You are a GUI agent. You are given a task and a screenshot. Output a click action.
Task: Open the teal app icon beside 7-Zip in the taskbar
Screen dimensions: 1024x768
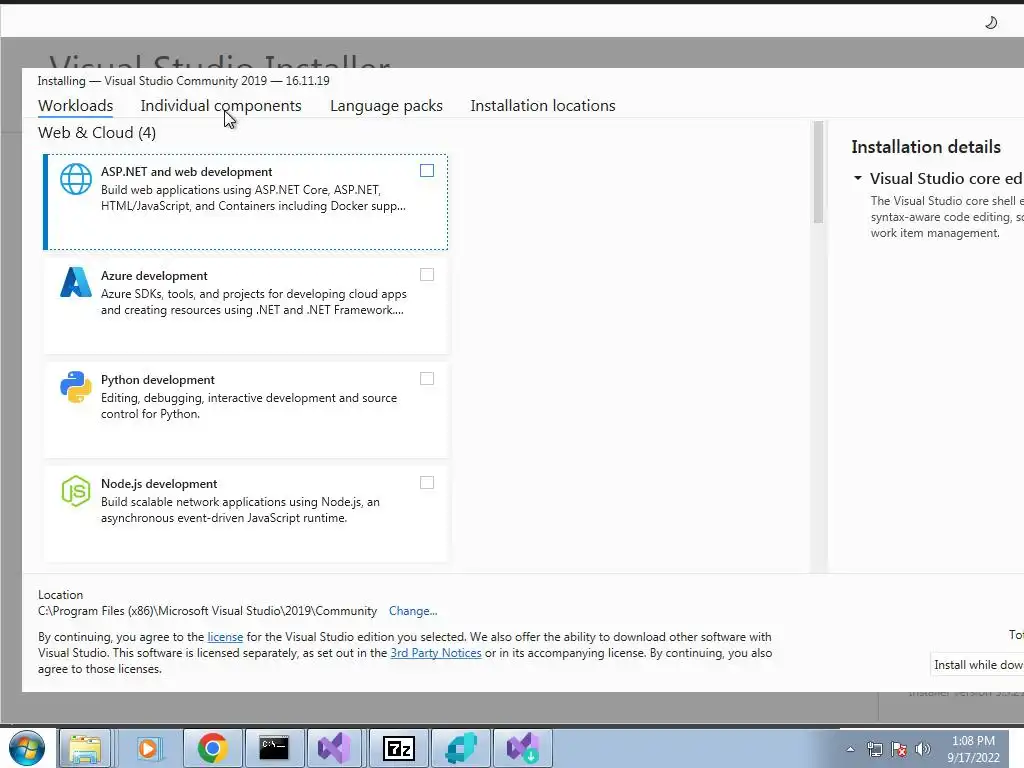coord(461,748)
